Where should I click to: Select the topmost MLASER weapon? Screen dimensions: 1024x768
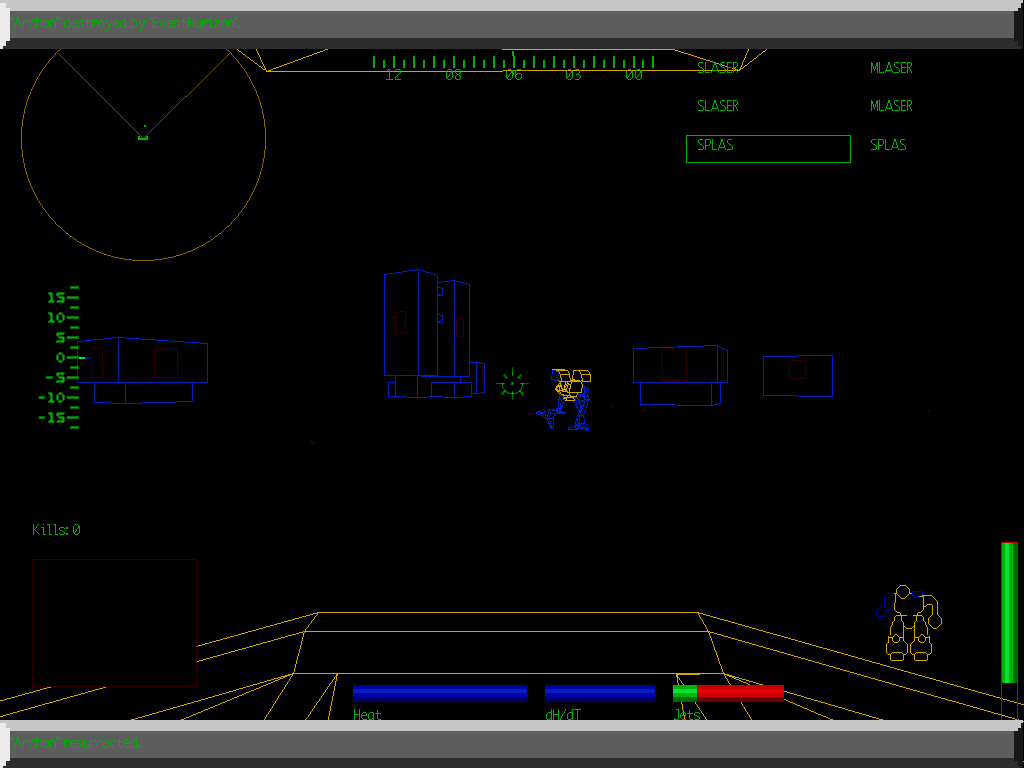point(891,68)
